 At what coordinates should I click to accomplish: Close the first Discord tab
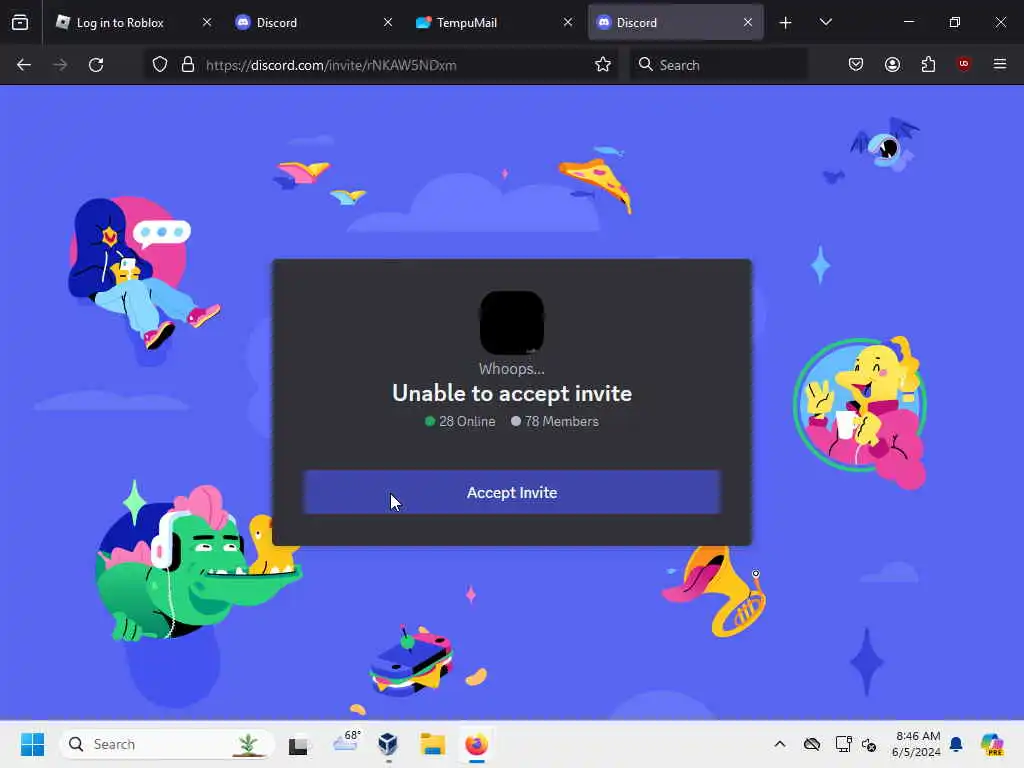pos(387,22)
